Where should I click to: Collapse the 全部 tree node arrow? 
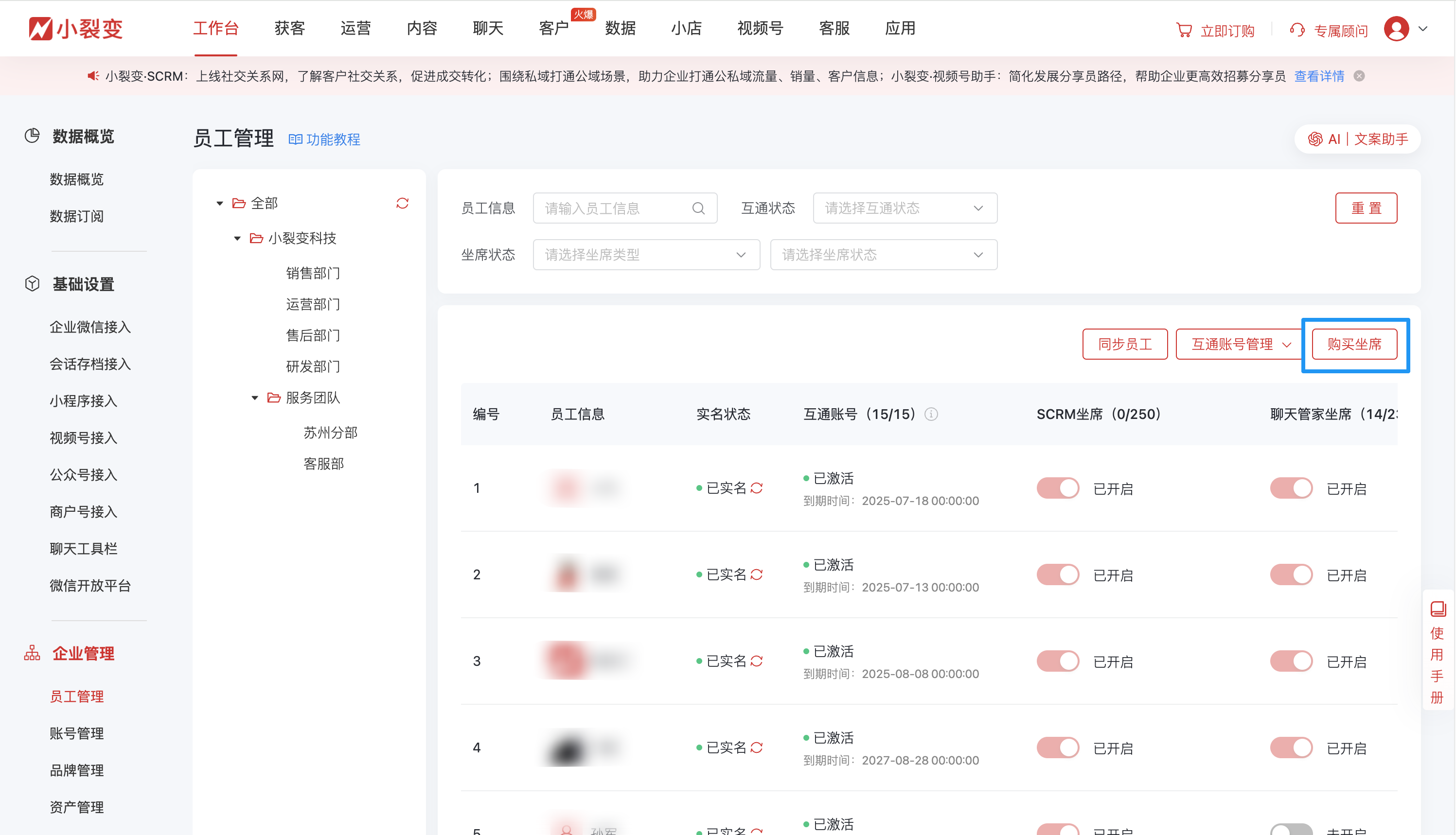220,204
